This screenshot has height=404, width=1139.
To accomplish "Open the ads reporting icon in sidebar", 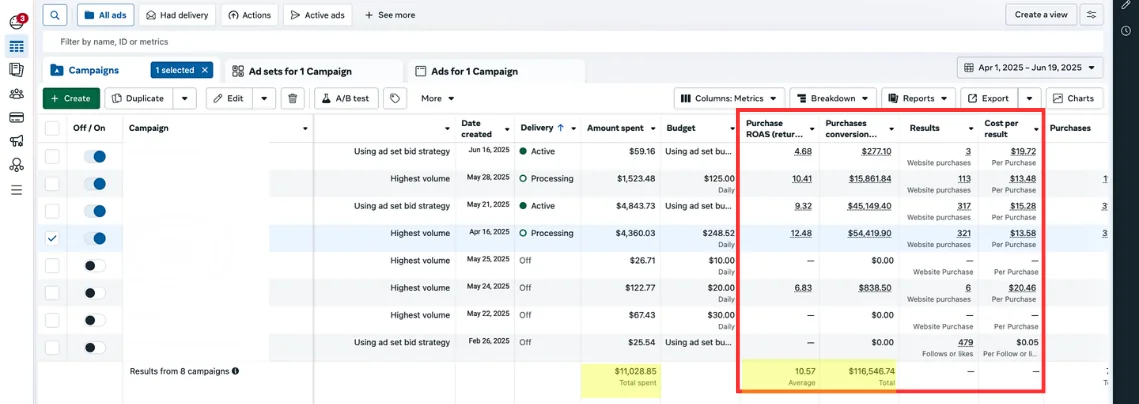I will coord(17,70).
